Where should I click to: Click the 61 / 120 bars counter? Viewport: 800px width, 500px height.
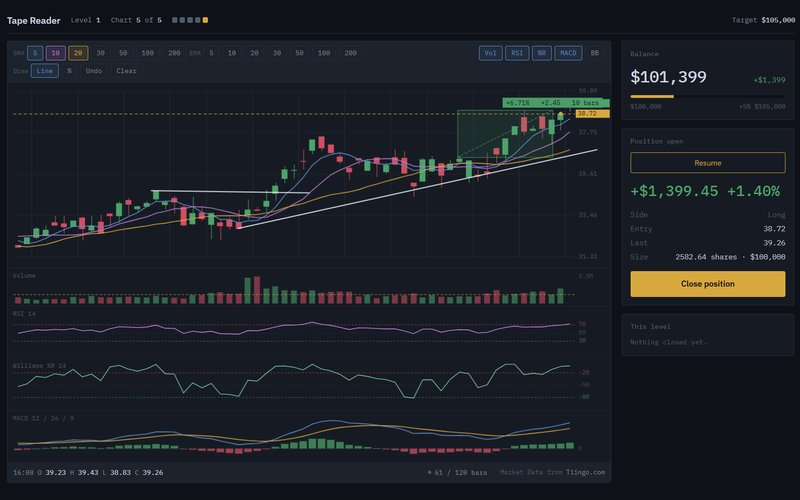(461, 472)
